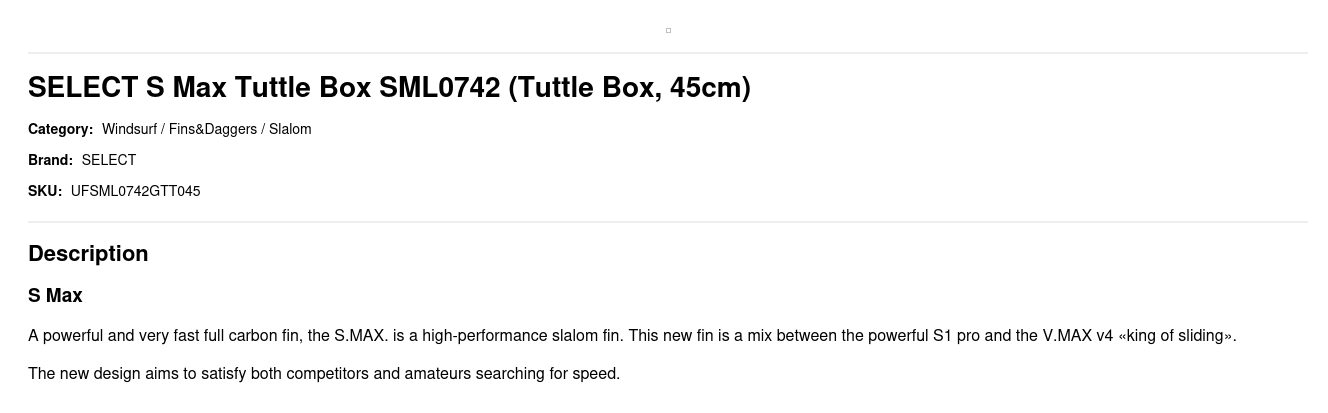Click "S1 pro" in the description paragraph
The width and height of the screenshot is (1328, 413).
pos(956,336)
